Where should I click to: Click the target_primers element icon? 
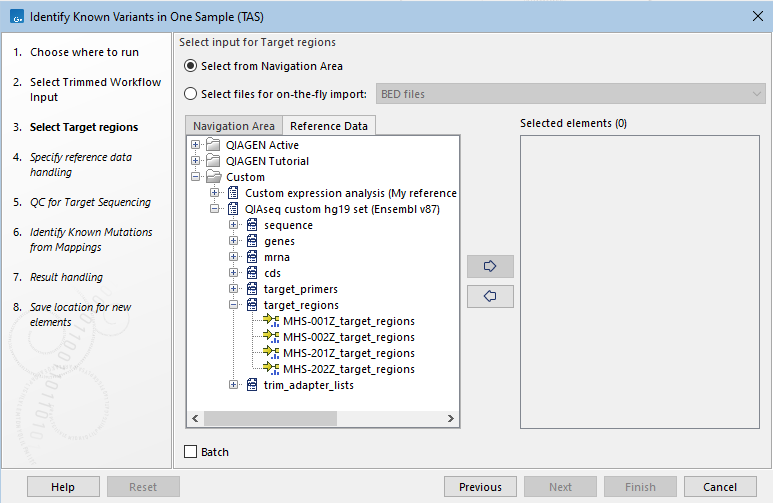click(251, 289)
